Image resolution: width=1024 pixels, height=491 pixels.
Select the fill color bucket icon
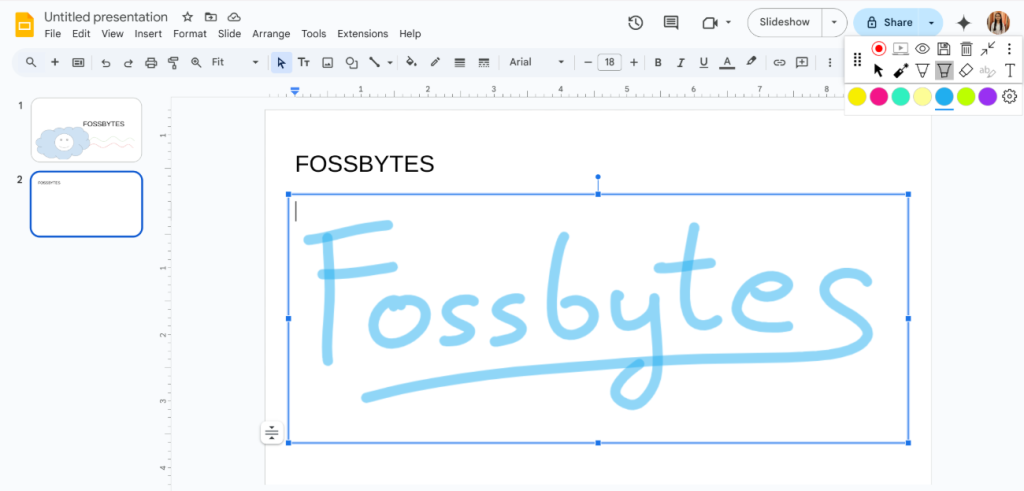tap(410, 62)
